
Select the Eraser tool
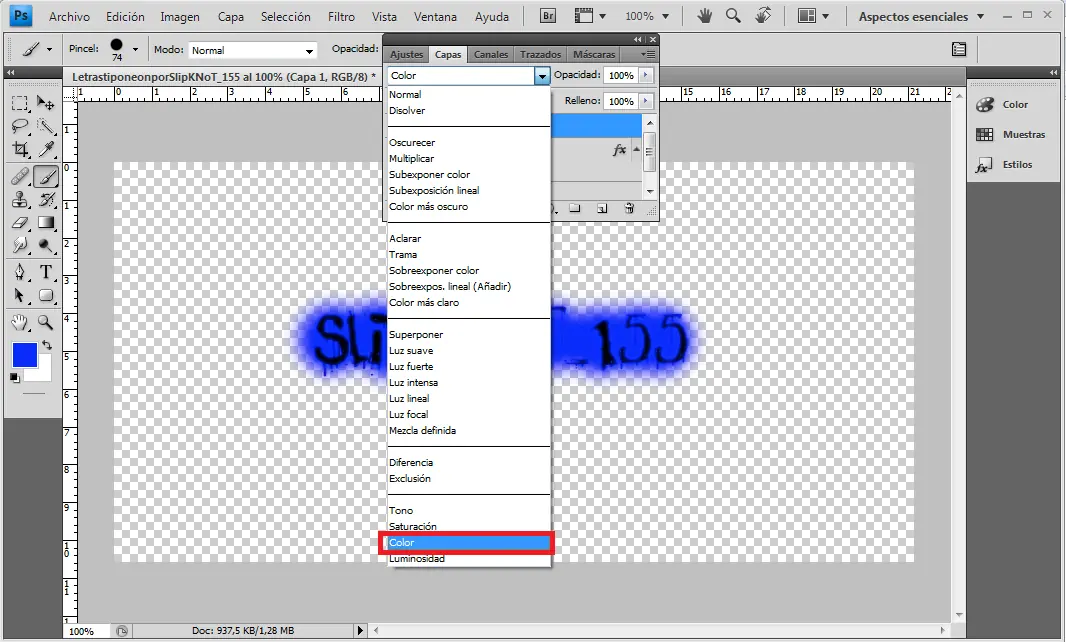pyautogui.click(x=20, y=222)
